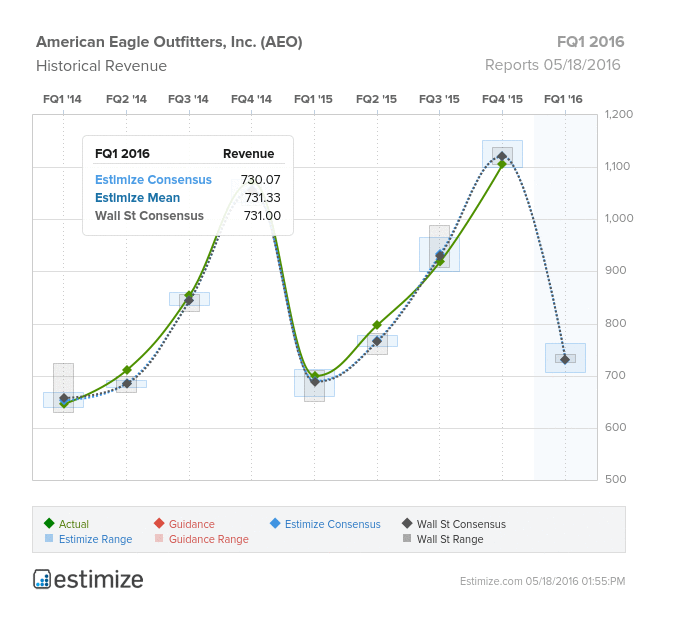Click the FQ1 2016 tooltip heading

(x=122, y=154)
